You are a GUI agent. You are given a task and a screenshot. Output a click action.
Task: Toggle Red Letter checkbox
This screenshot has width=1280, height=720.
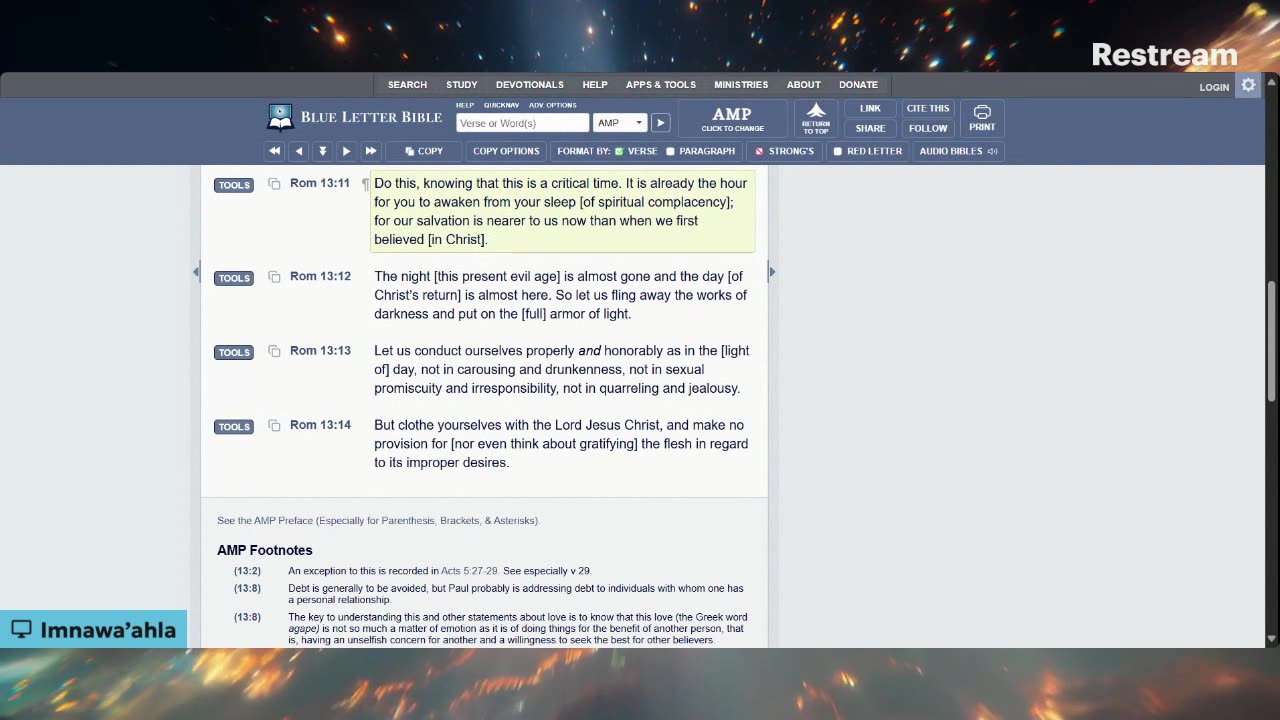click(x=838, y=151)
